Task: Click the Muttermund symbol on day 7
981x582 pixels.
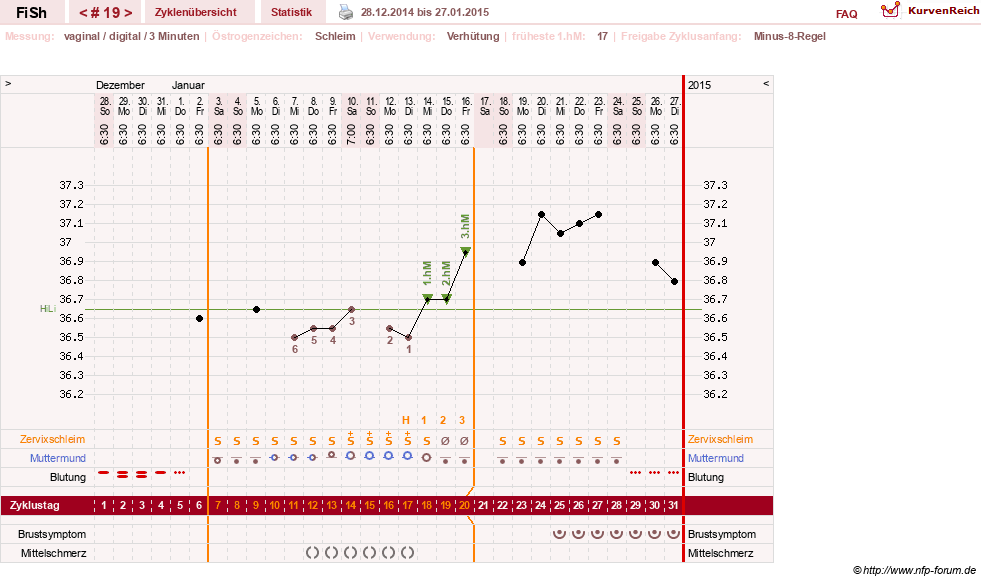Action: [218, 459]
